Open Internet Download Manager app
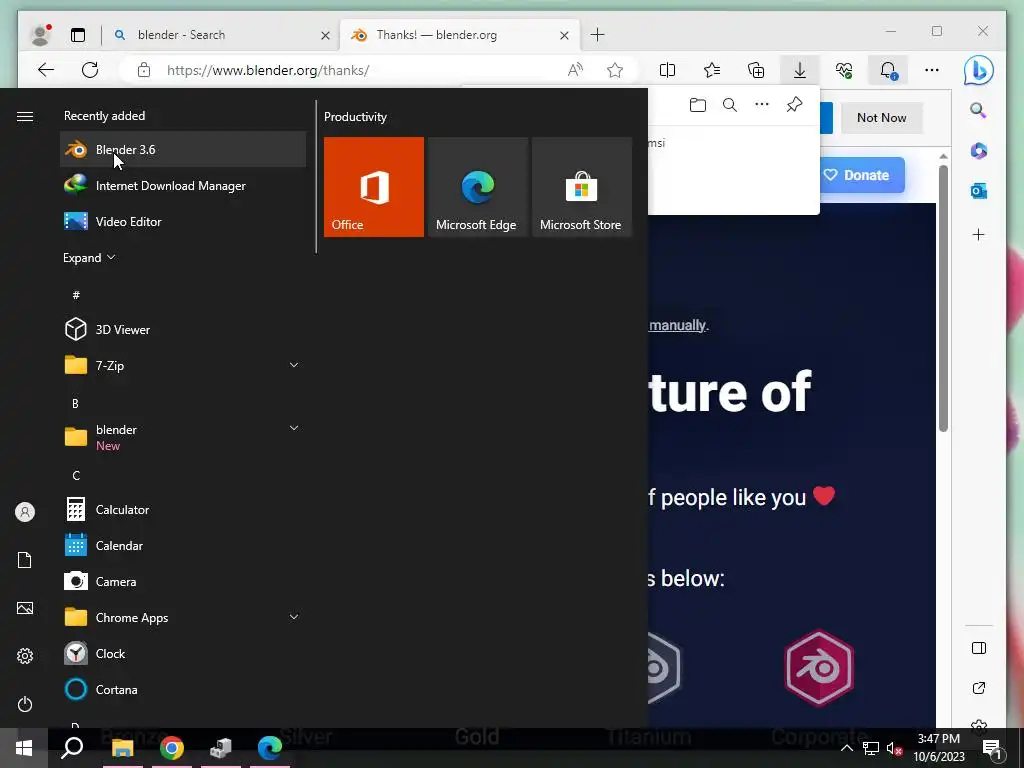 (183, 185)
